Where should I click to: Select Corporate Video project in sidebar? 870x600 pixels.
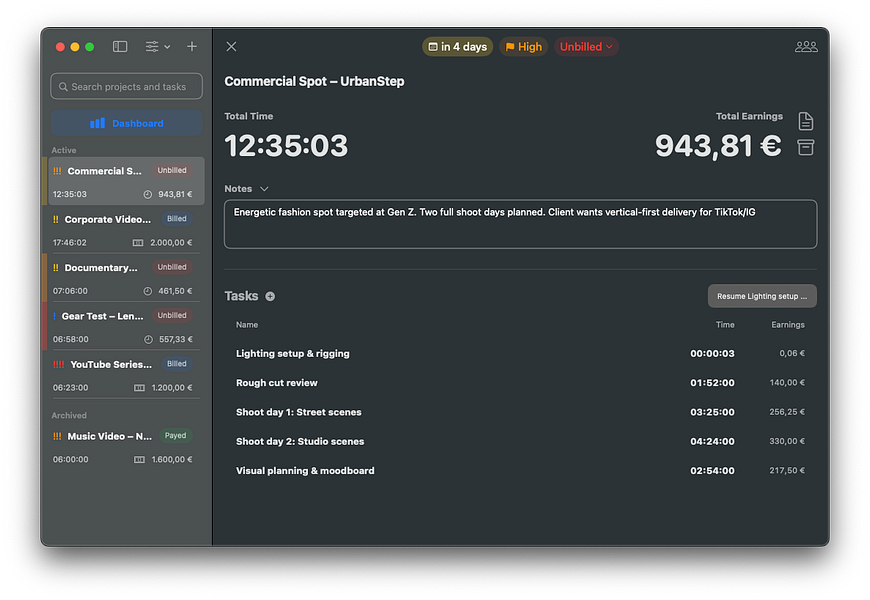point(123,230)
